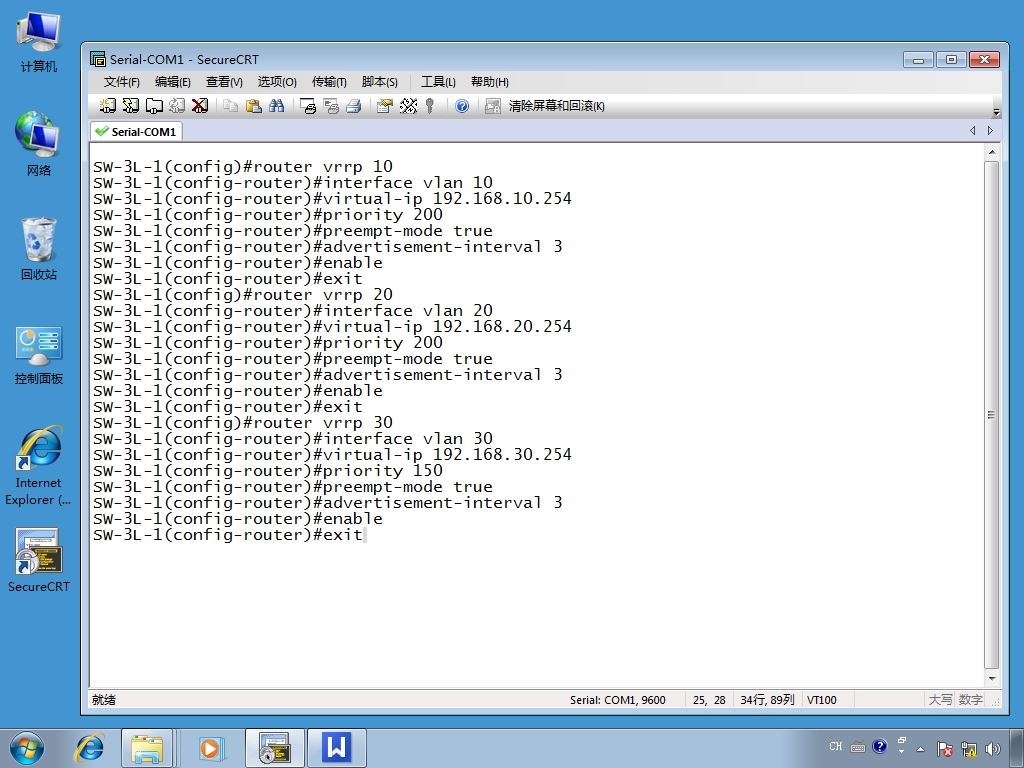Click 'Serial: COM1, 9600' in status bar

618,700
